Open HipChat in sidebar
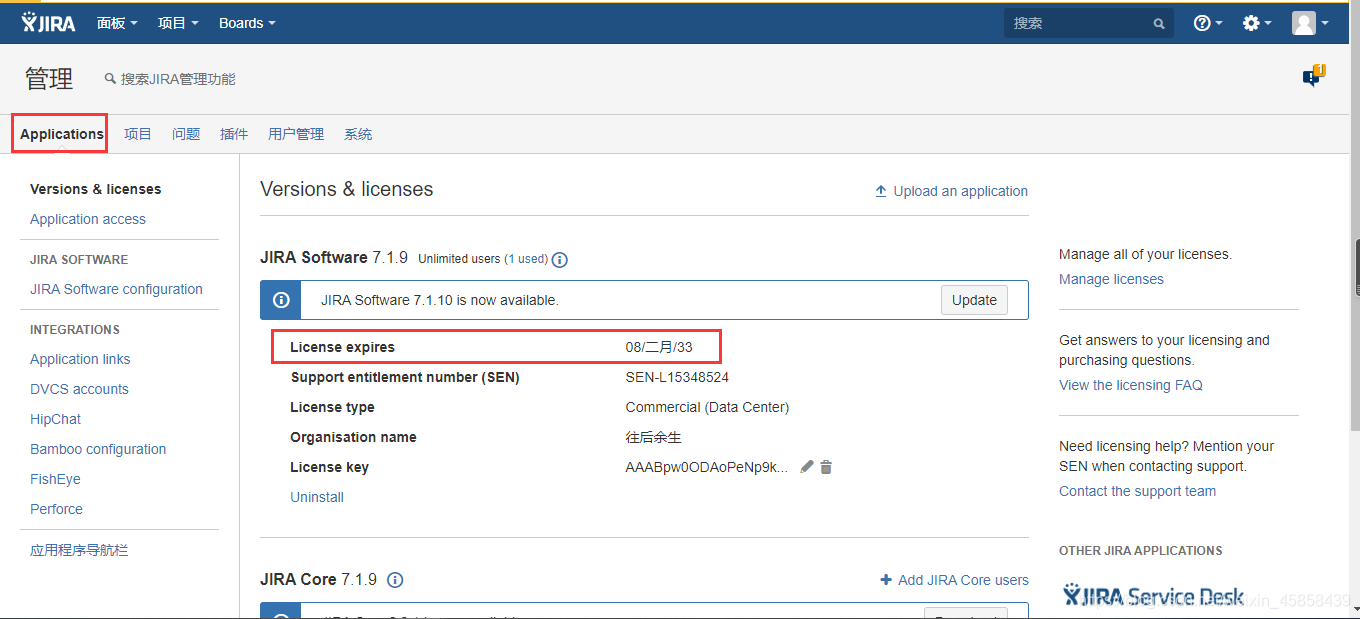 pos(56,419)
